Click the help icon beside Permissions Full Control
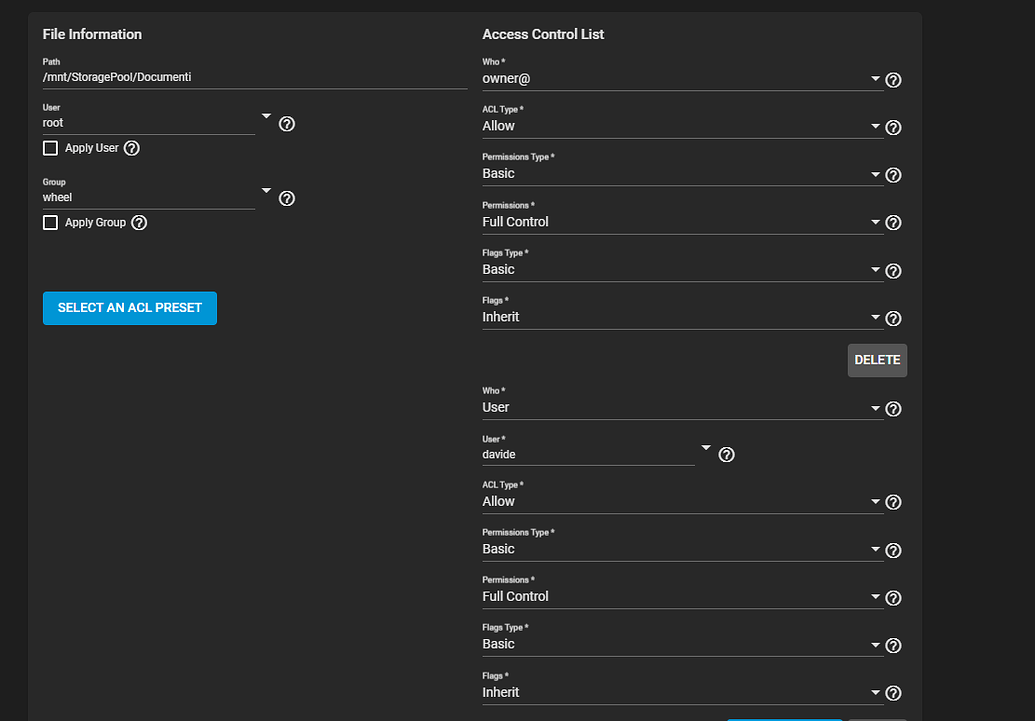The image size is (1035, 721). tap(893, 222)
